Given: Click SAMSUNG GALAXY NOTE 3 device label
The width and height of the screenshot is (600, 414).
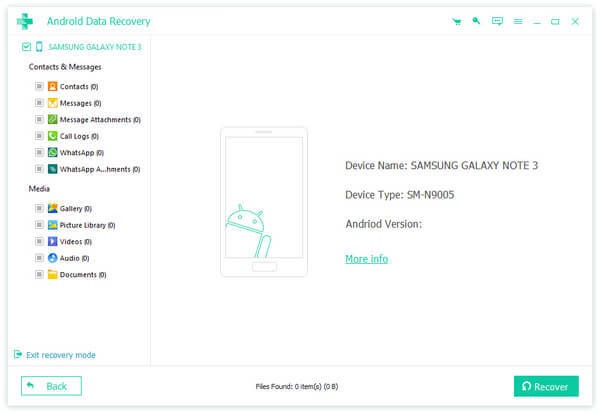Looking at the screenshot, I should (95, 47).
